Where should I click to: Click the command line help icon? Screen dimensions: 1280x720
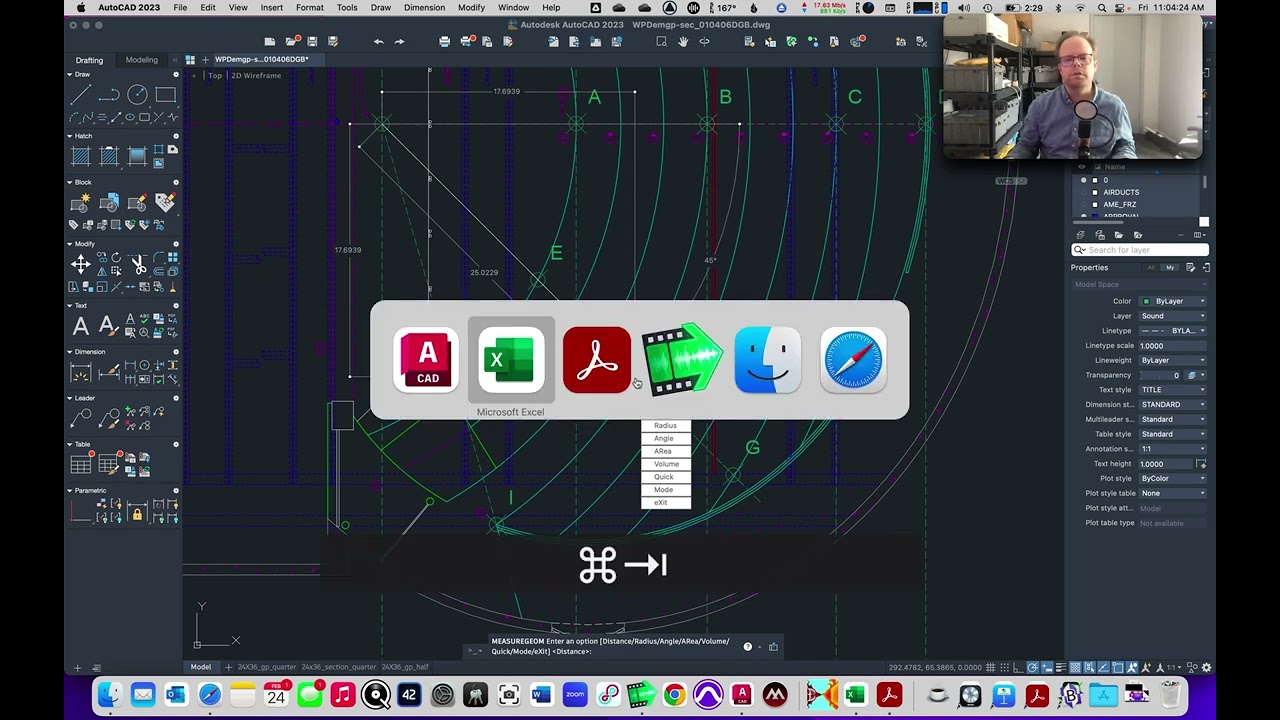click(x=747, y=647)
